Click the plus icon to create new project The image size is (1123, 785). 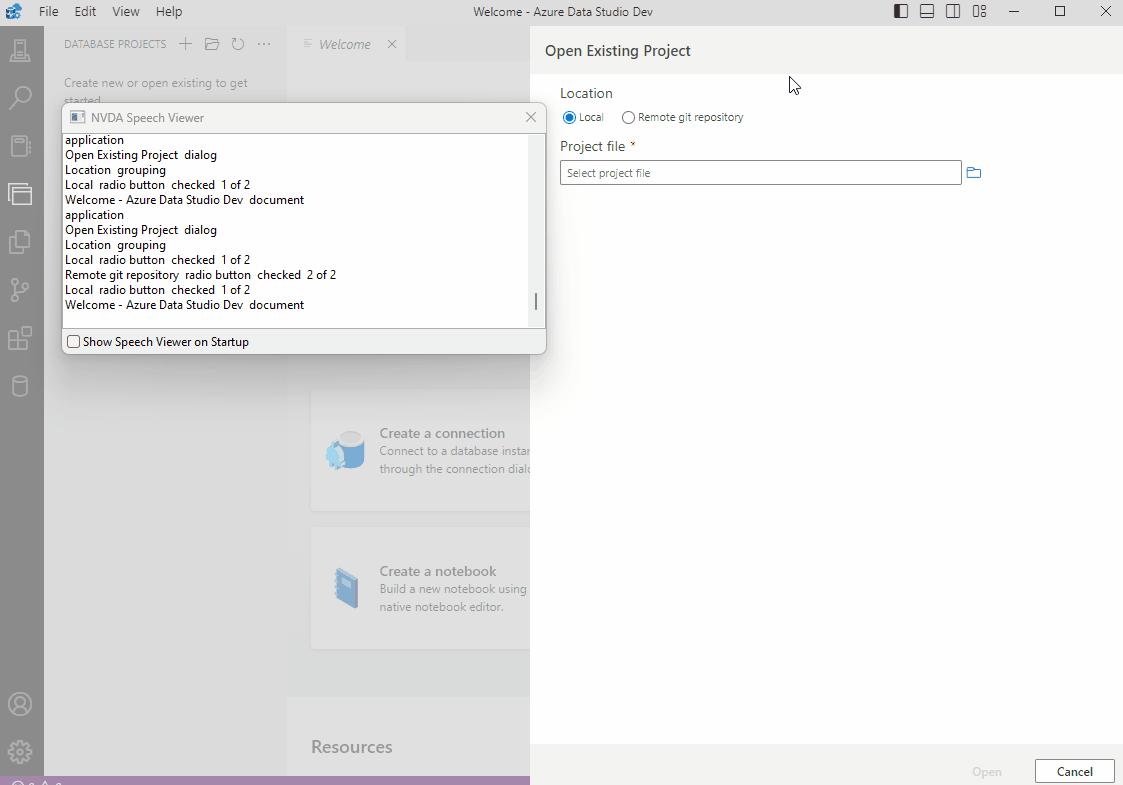click(185, 44)
